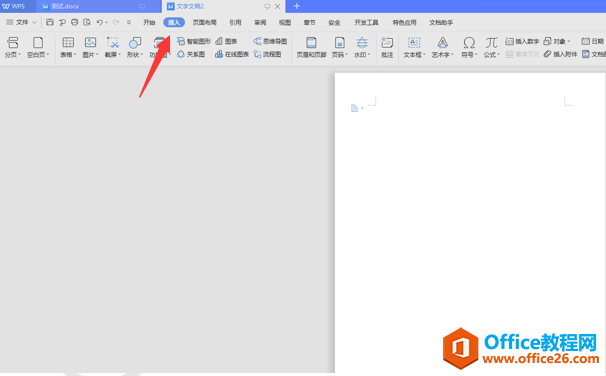Switch to the 页面布局 tab

(x=204, y=22)
